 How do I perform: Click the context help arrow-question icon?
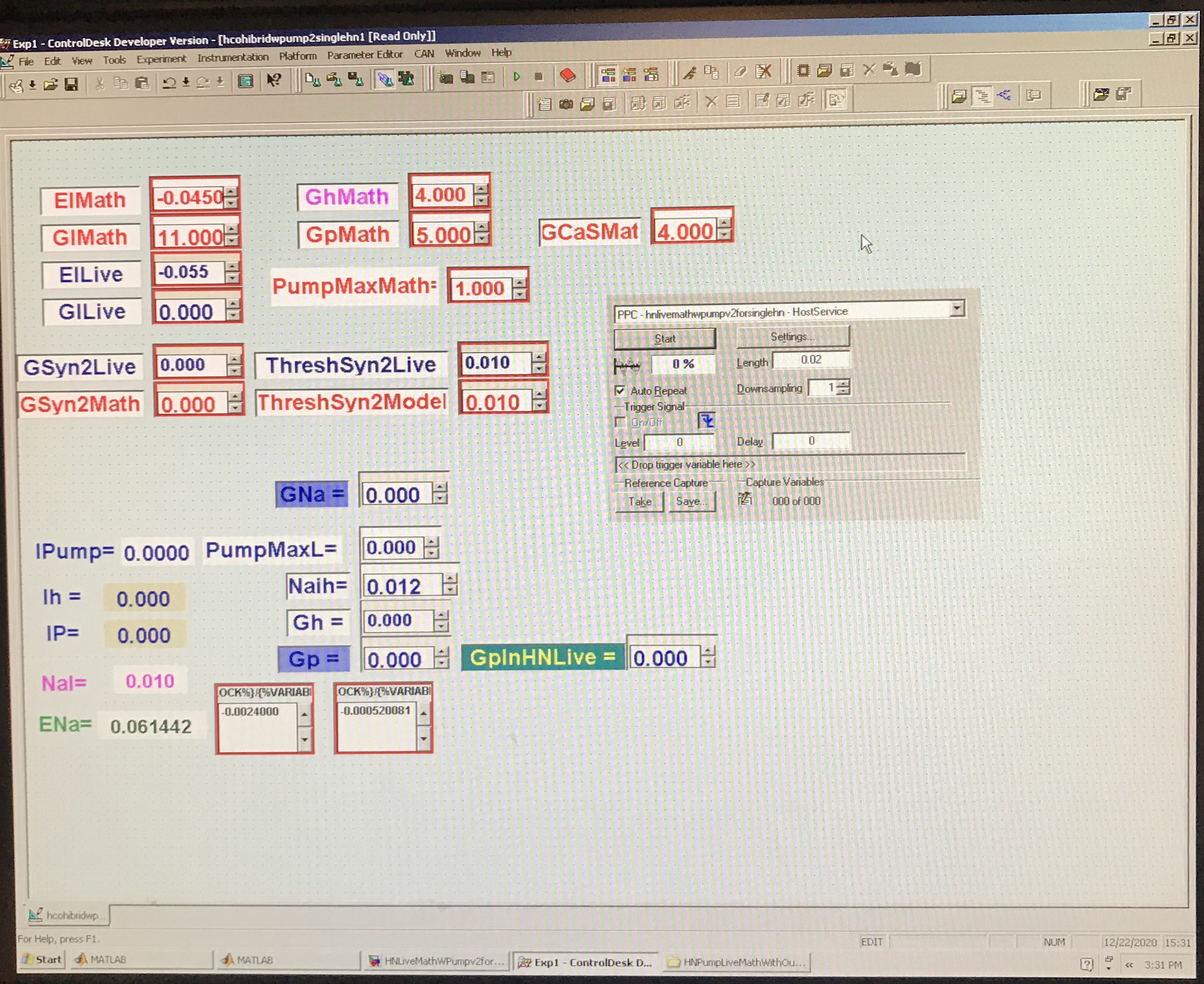coord(274,81)
